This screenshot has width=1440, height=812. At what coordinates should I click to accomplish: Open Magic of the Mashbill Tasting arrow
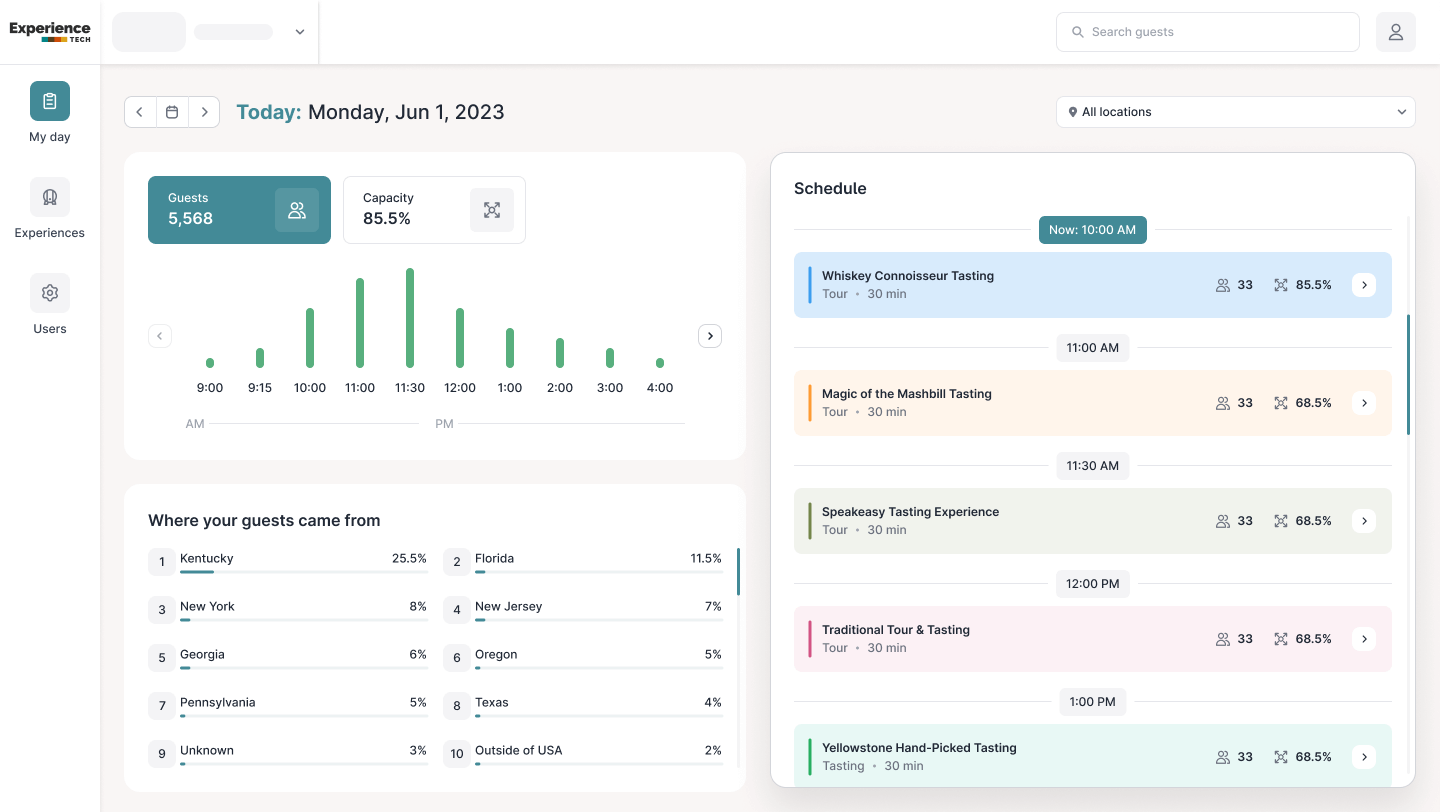point(1364,403)
